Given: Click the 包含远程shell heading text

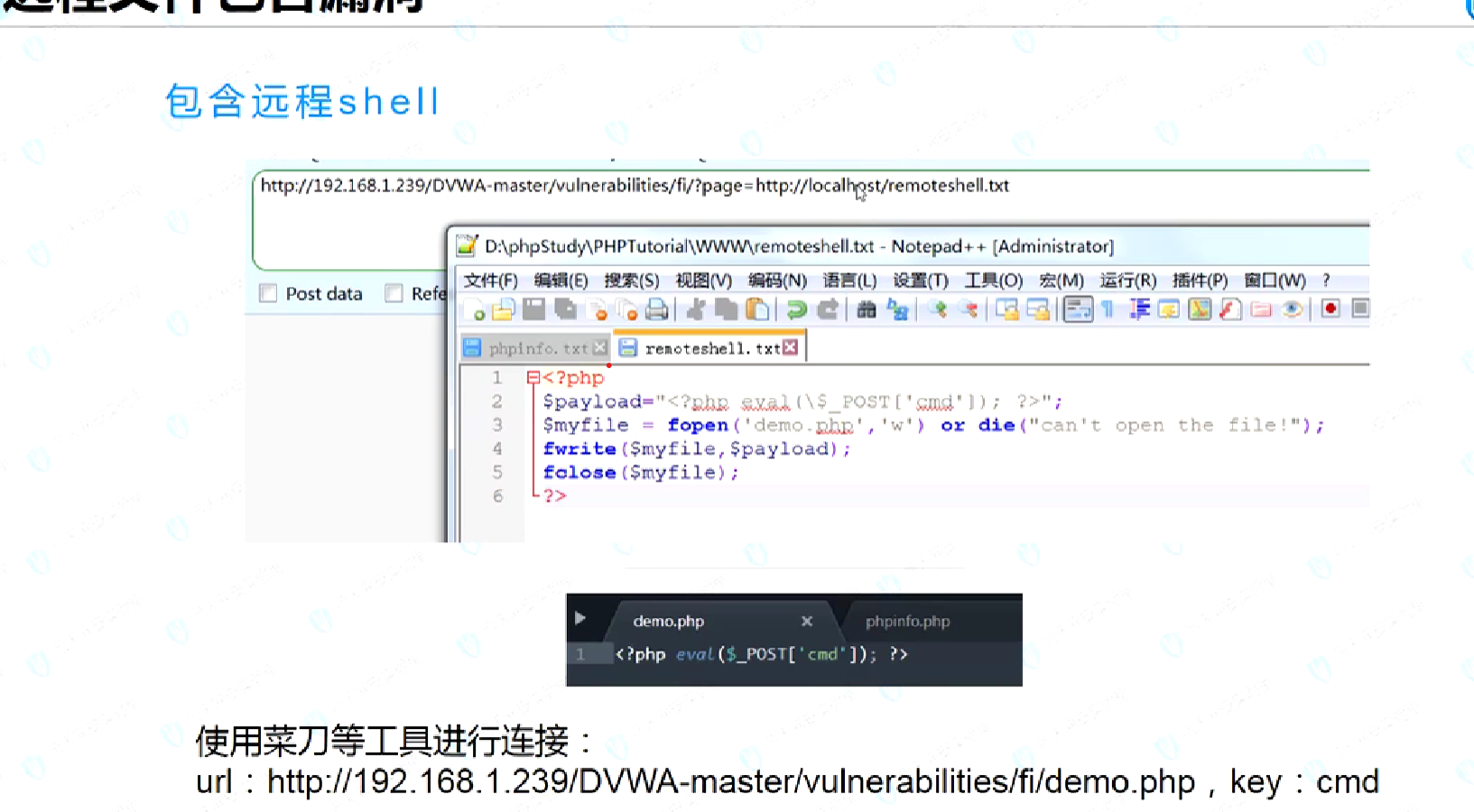Looking at the screenshot, I should tap(302, 101).
